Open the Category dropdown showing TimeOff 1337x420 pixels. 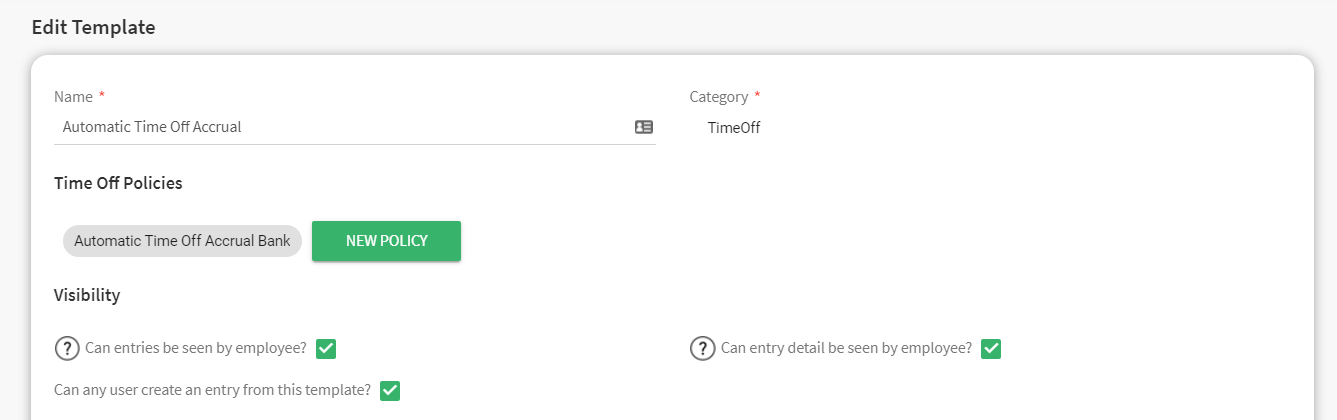990,128
